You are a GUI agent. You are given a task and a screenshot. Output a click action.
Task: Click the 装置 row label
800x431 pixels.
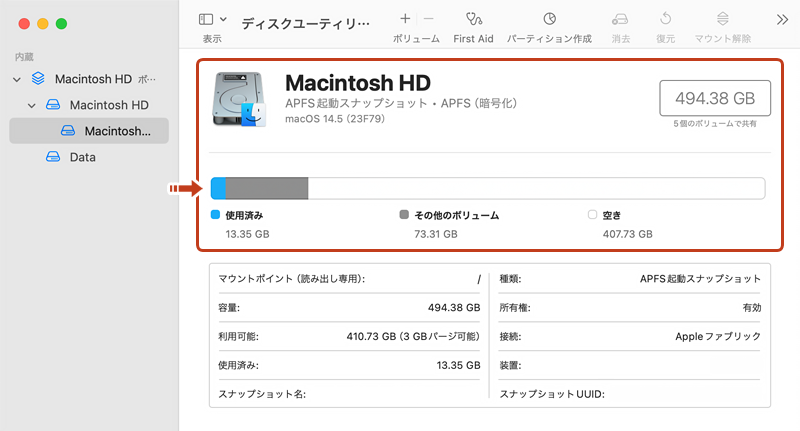(x=510, y=365)
